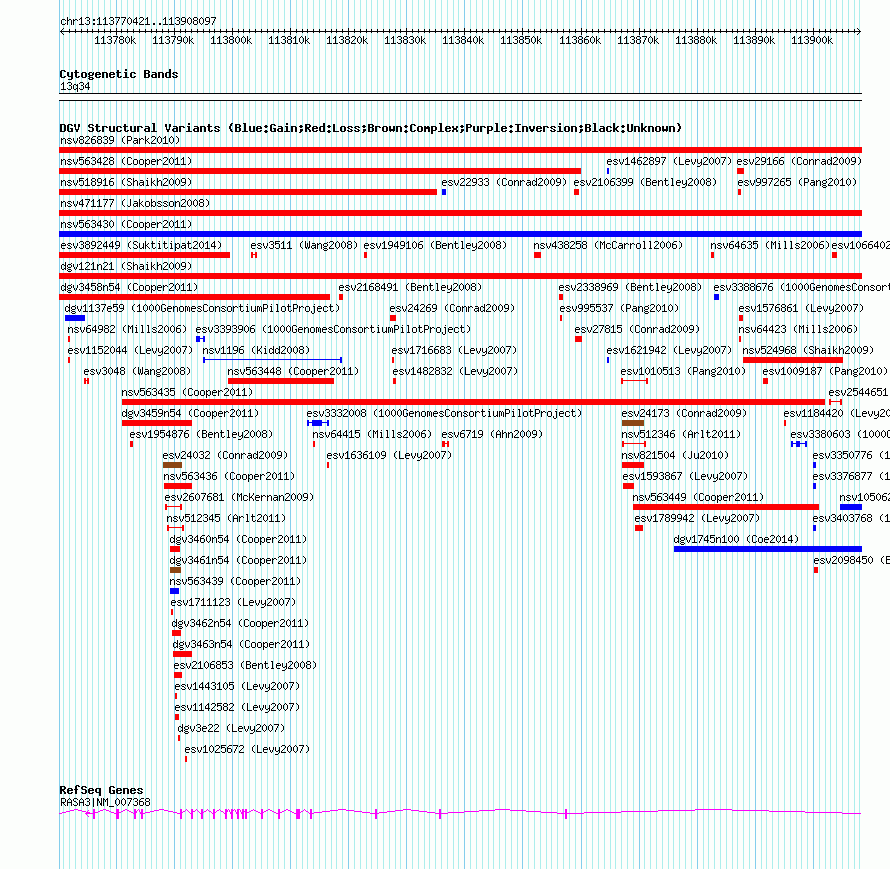The height and width of the screenshot is (869, 890).
Task: Select esv1593867 (Levy2007) label
Action: 685,476
